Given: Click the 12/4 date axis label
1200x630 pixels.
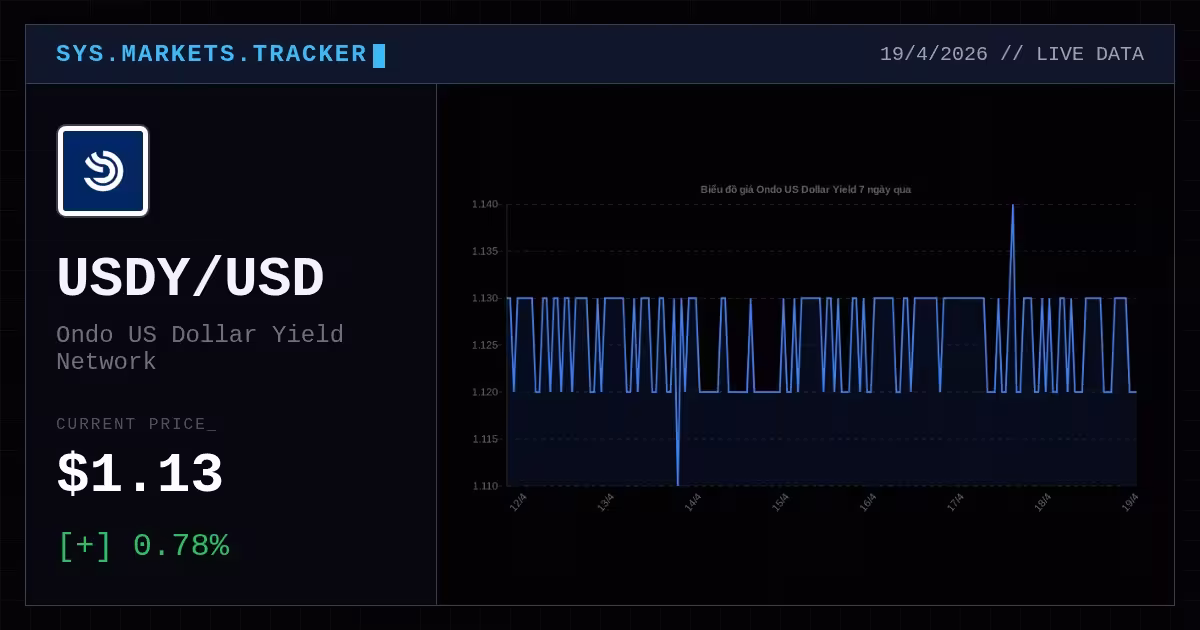Looking at the screenshot, I should tap(518, 502).
